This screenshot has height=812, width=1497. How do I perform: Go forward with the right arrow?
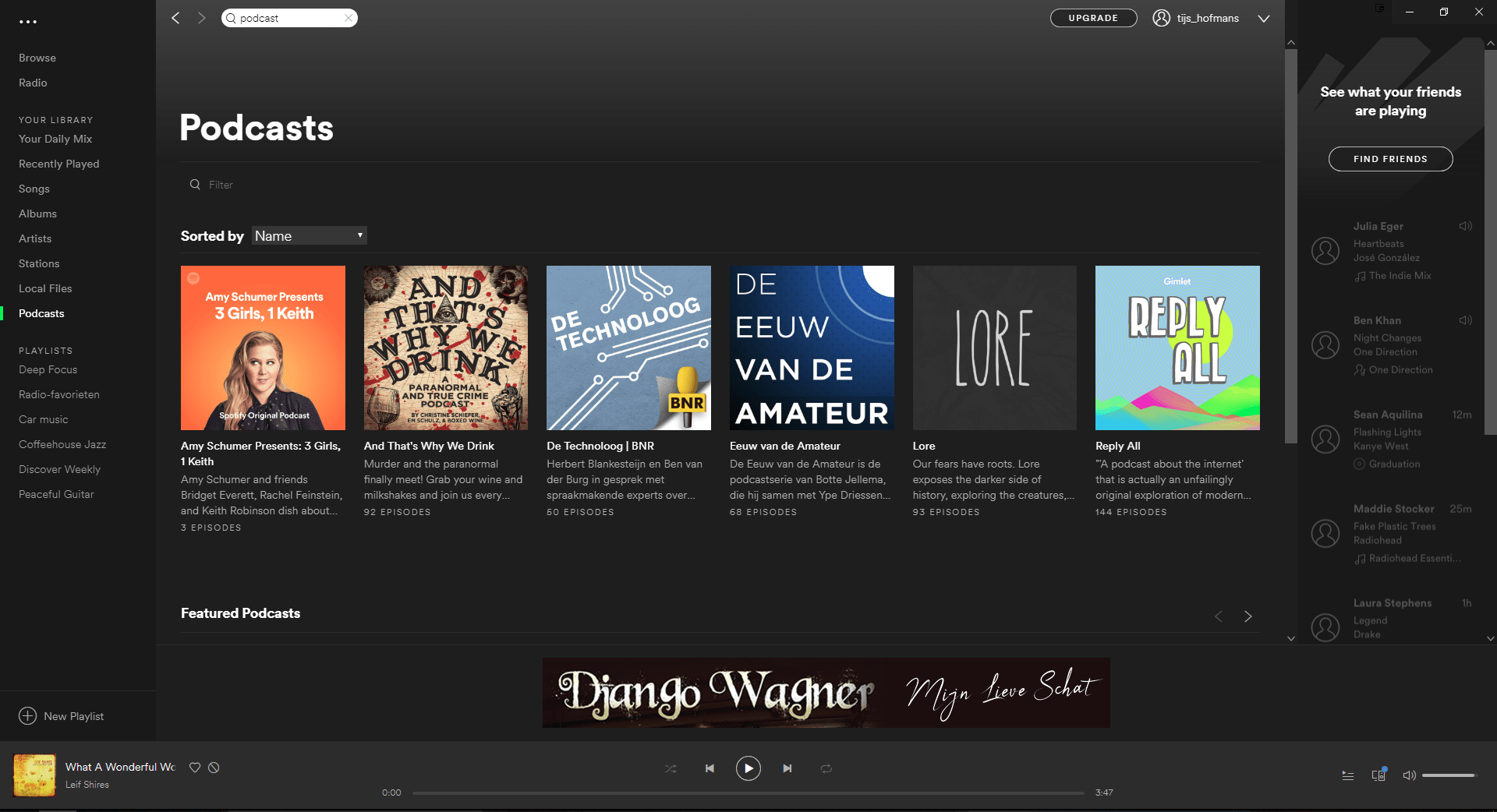(202, 18)
